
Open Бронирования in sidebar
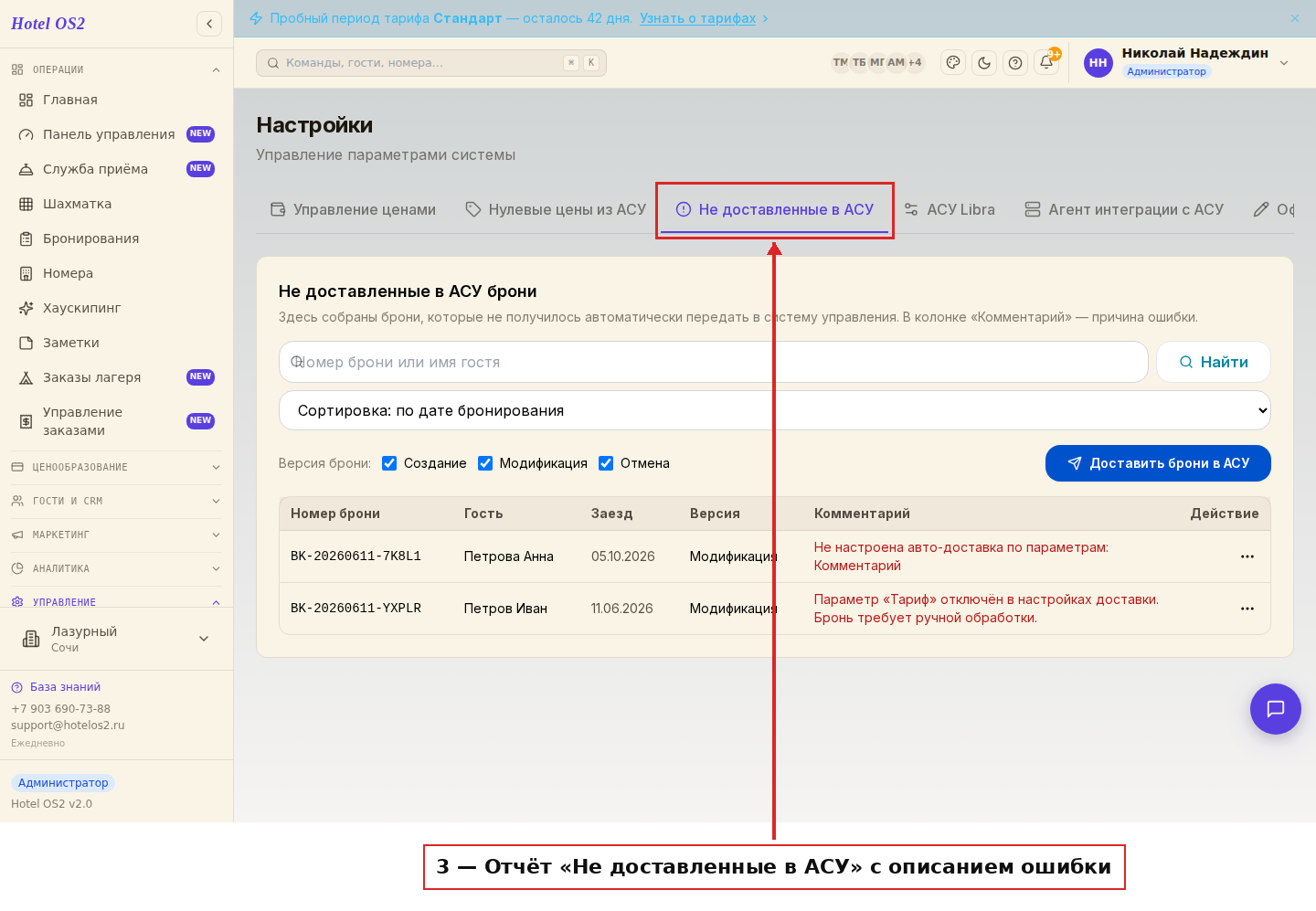coord(117,238)
